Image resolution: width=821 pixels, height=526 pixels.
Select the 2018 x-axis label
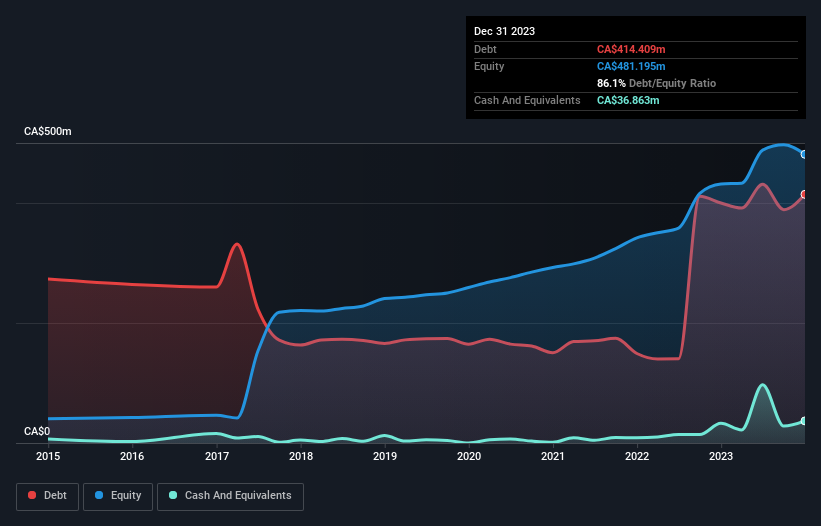tap(301, 456)
